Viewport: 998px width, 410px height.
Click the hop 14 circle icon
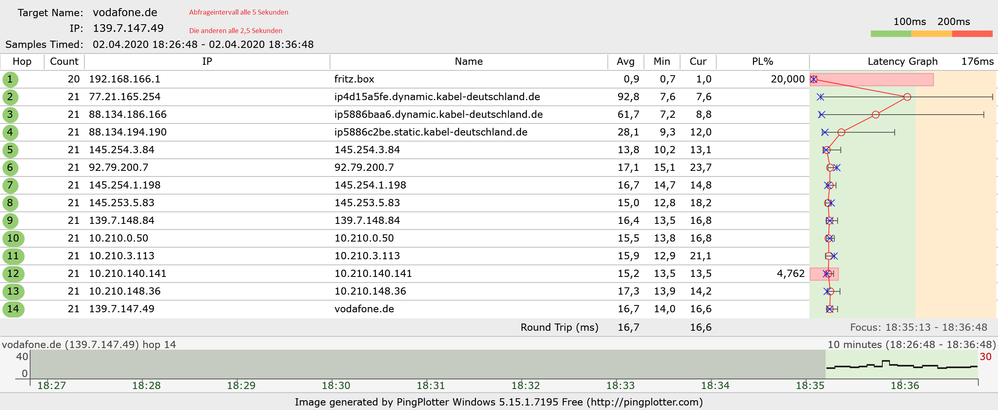tap(11, 309)
